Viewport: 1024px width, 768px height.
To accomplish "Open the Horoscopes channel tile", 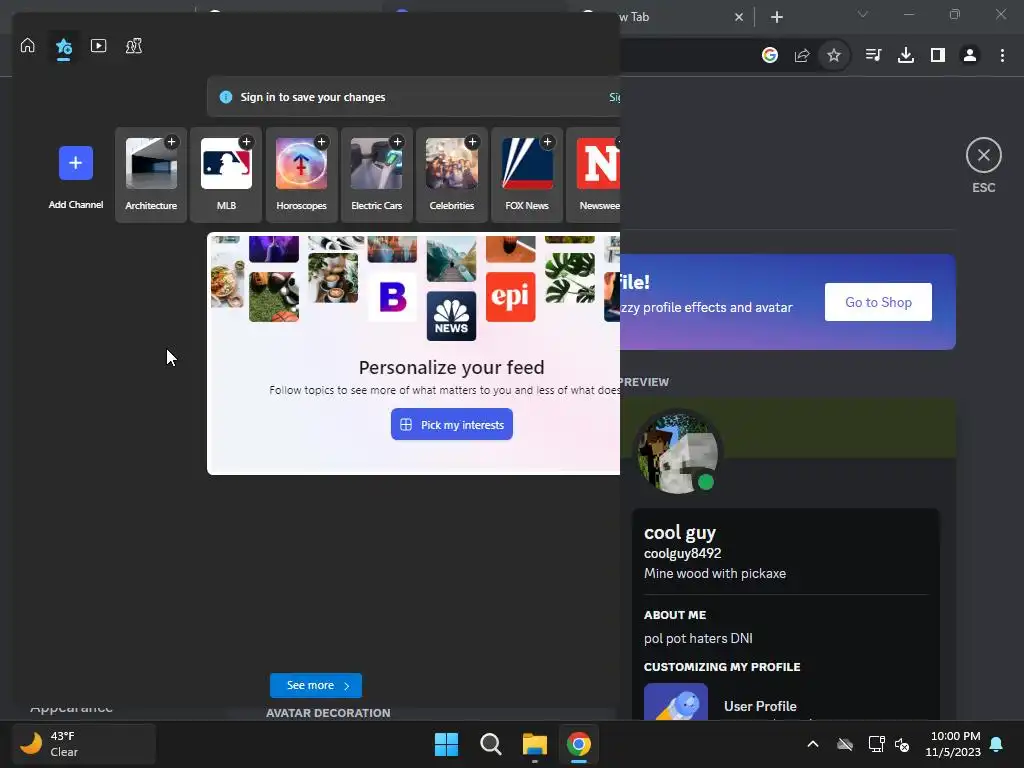I will click(x=301, y=175).
